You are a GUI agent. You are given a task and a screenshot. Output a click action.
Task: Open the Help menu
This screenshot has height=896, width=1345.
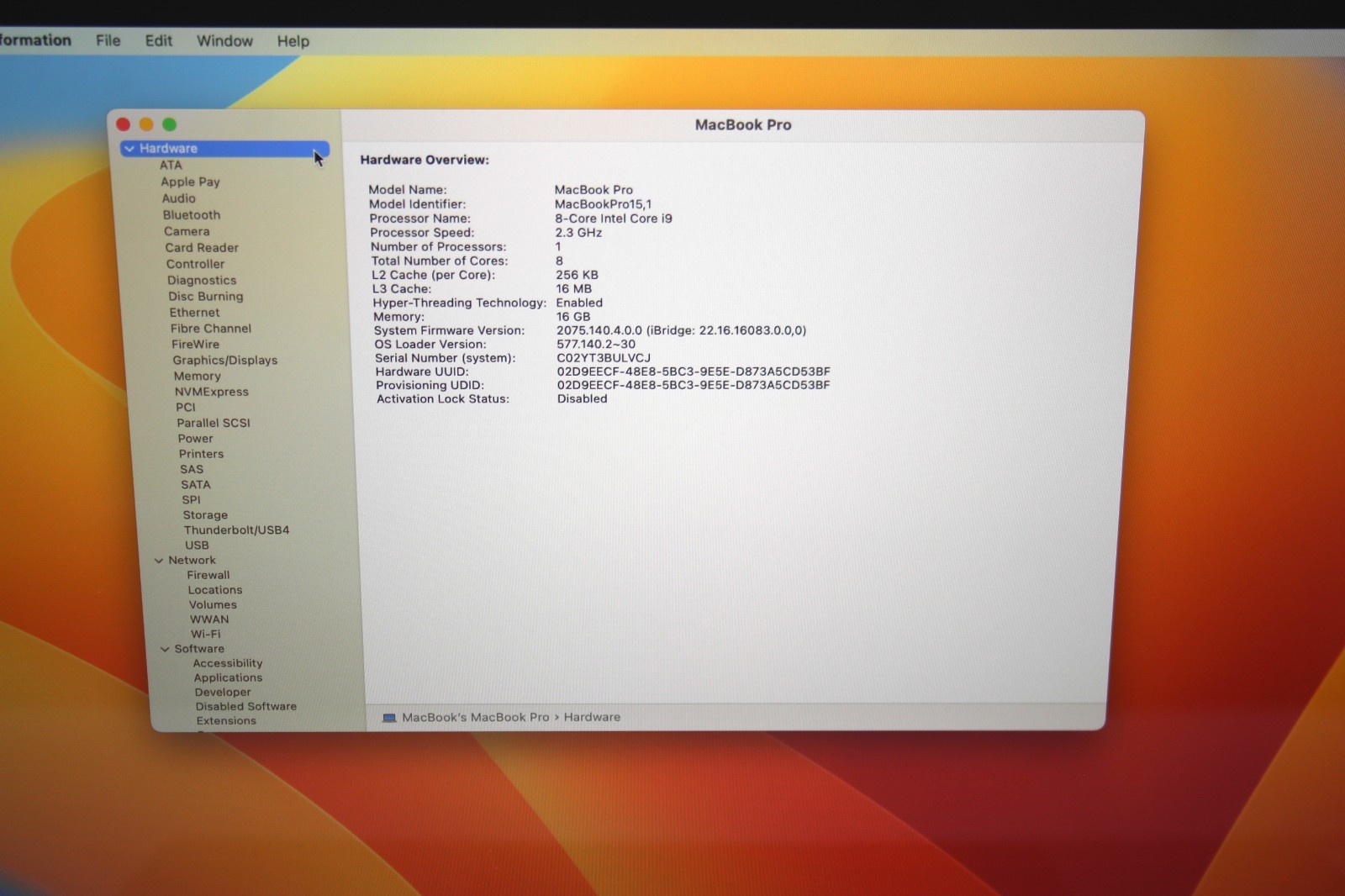point(293,41)
